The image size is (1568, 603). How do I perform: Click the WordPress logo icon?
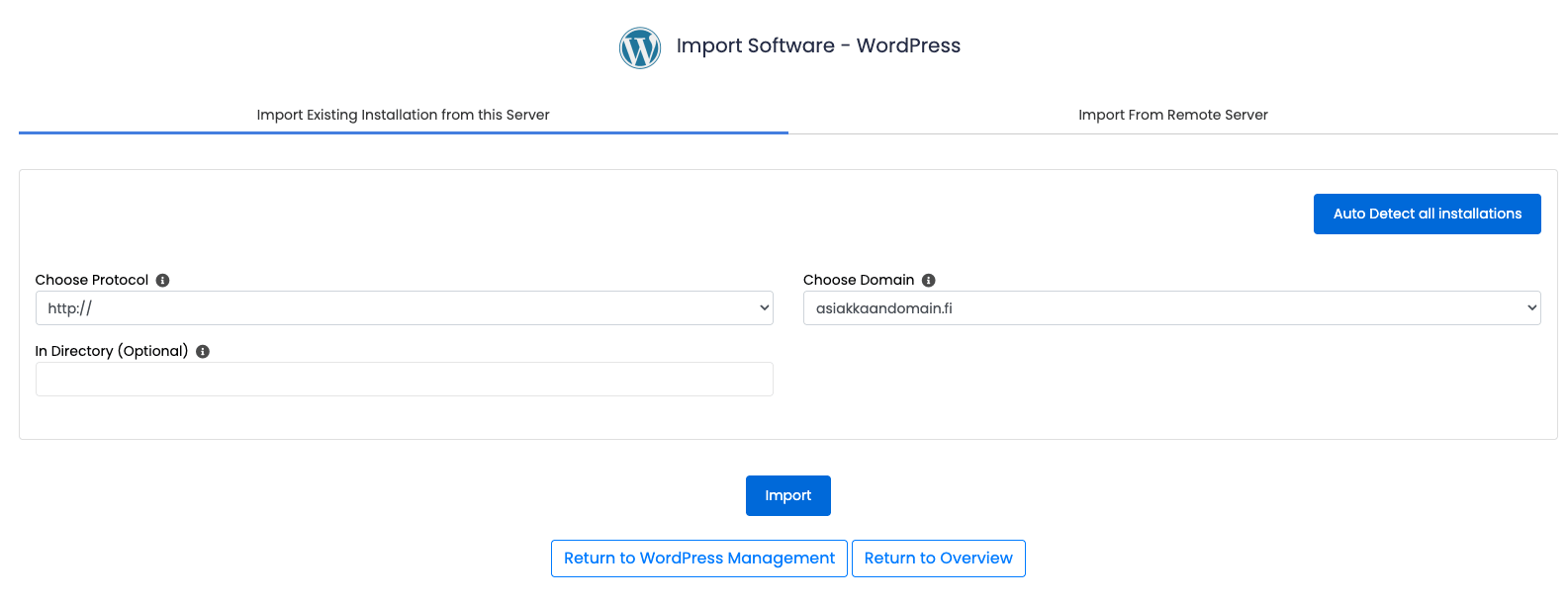(x=640, y=47)
